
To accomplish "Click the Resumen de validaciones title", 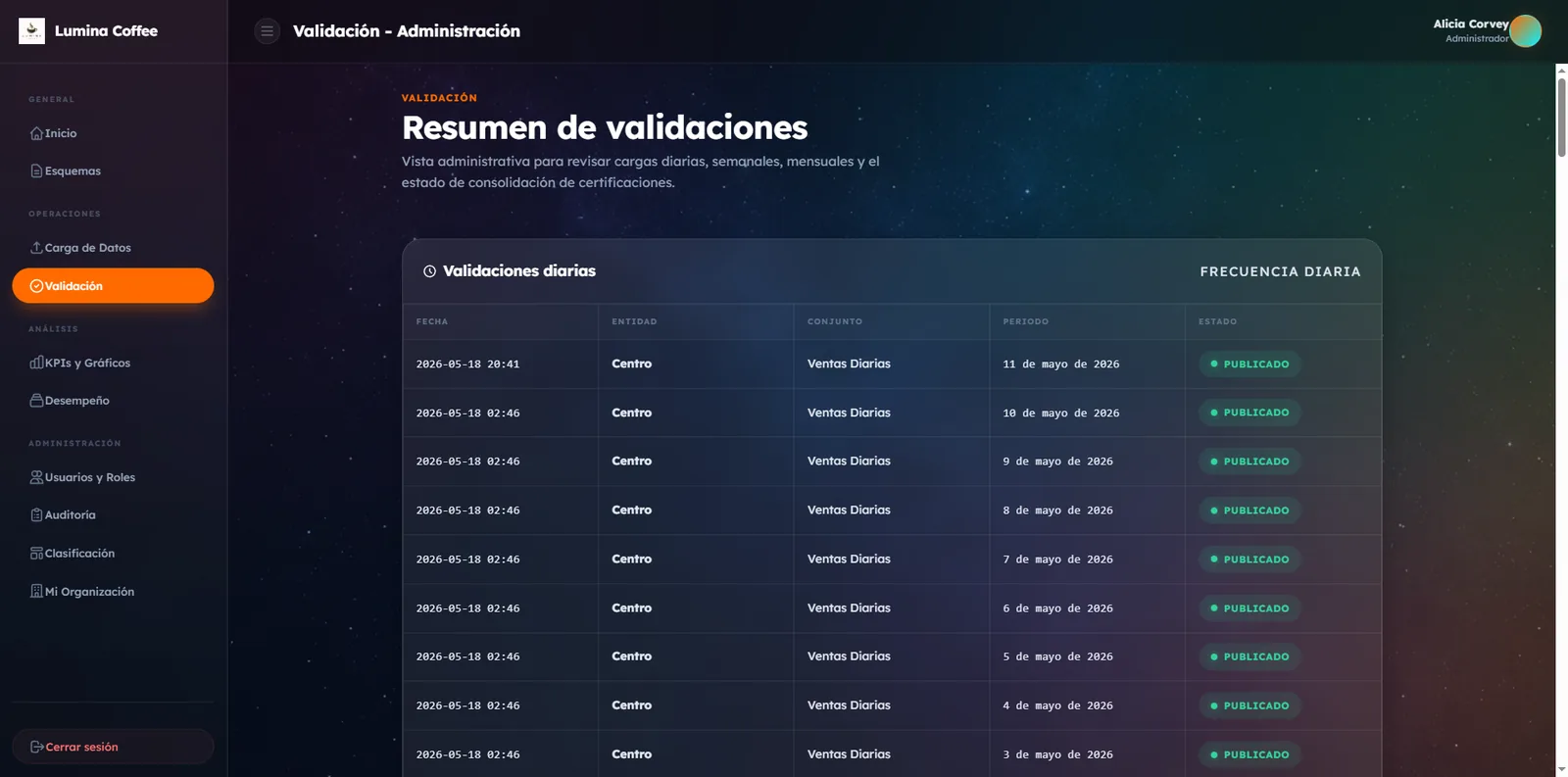I will (605, 127).
